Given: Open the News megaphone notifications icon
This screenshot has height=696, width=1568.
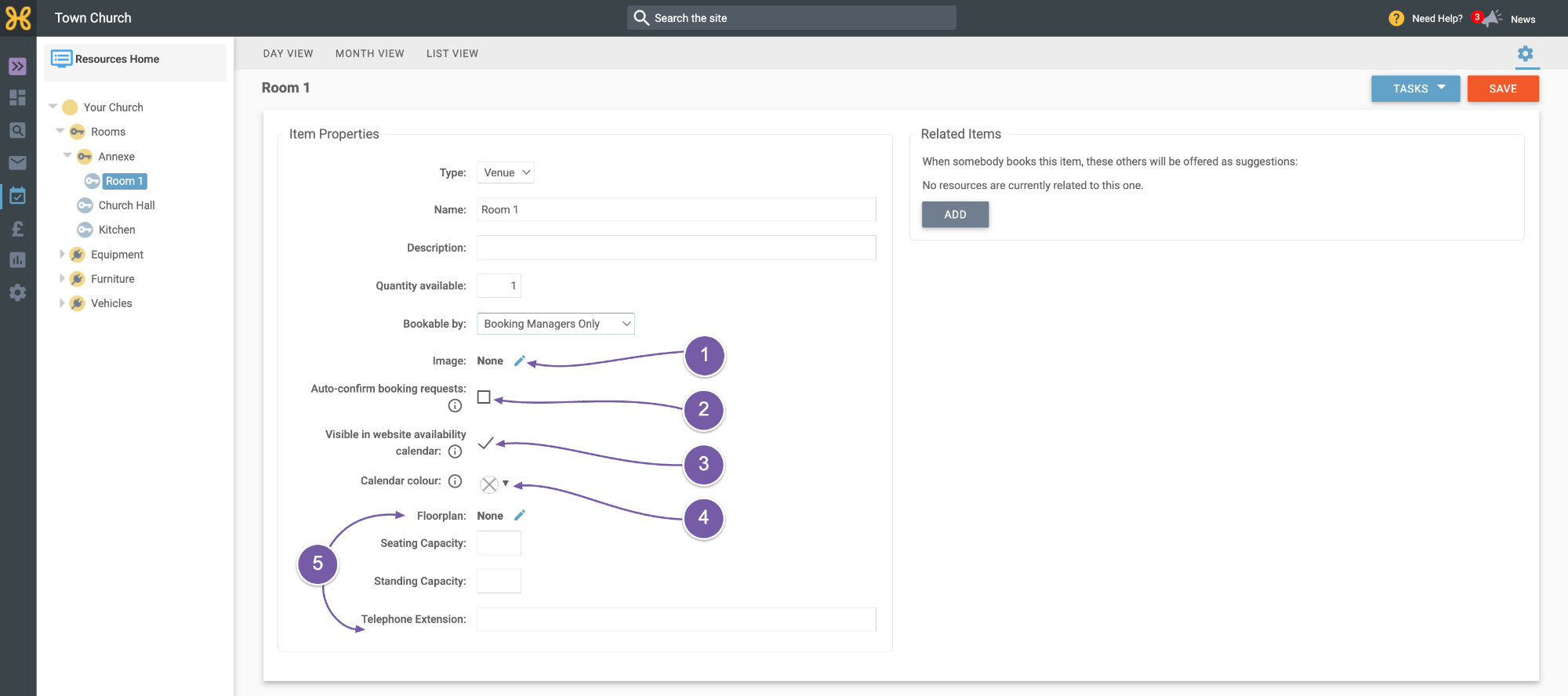Looking at the screenshot, I should point(1492,18).
